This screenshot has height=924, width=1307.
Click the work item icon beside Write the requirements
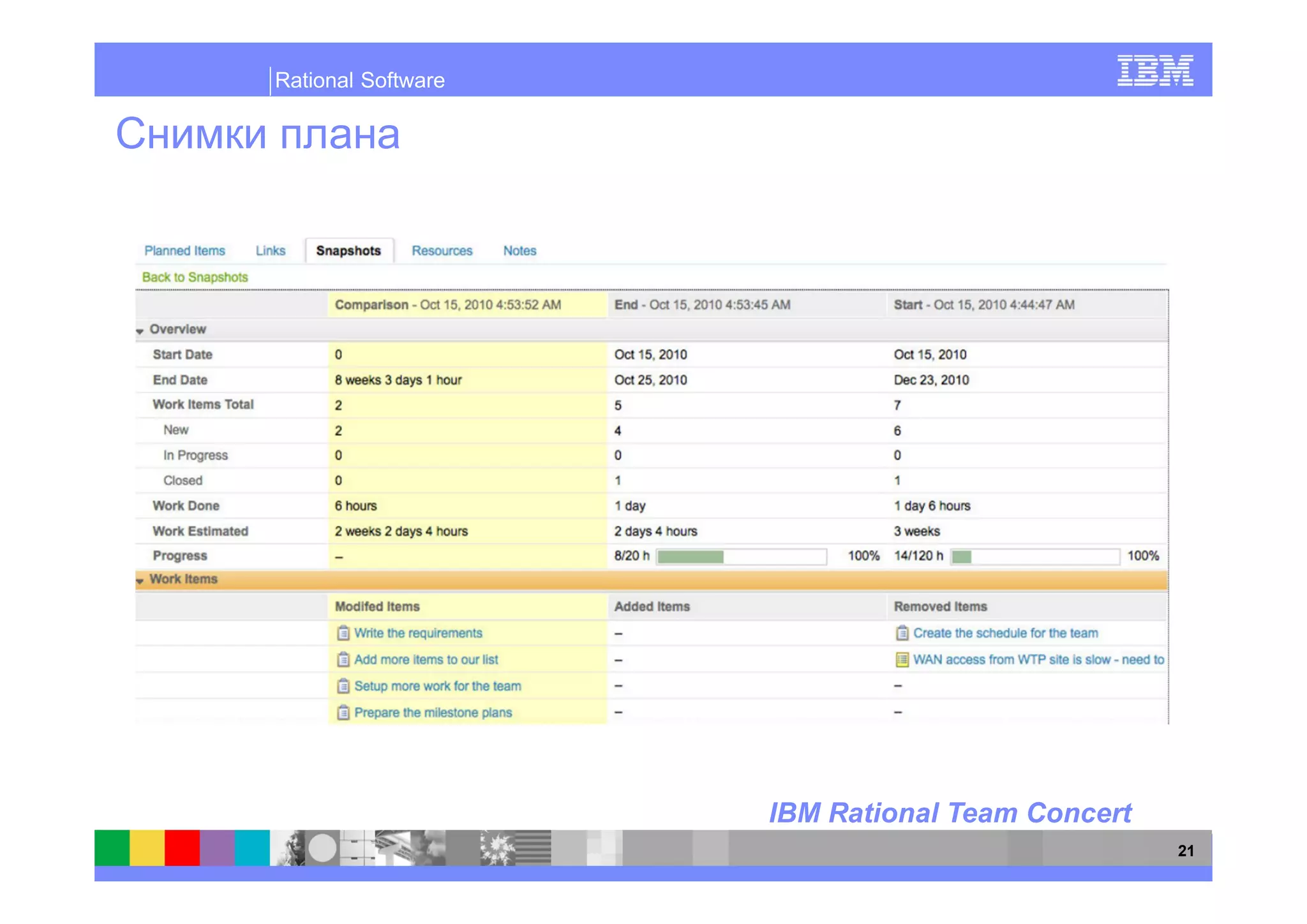(343, 633)
